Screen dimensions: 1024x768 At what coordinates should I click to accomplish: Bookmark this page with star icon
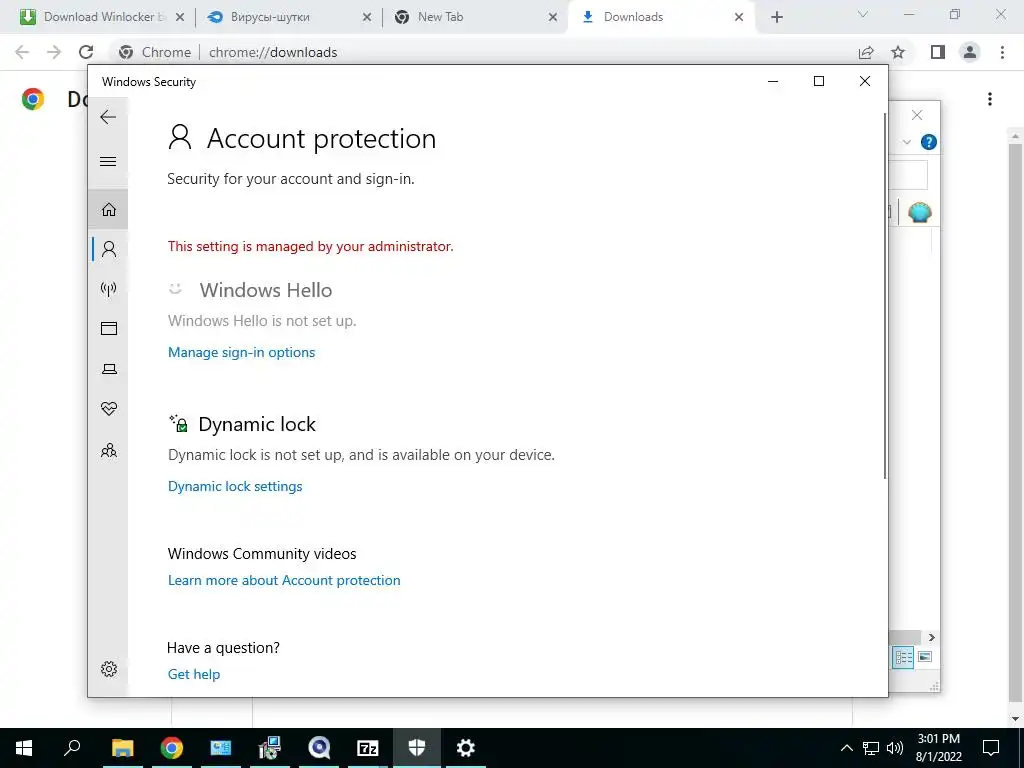[898, 52]
